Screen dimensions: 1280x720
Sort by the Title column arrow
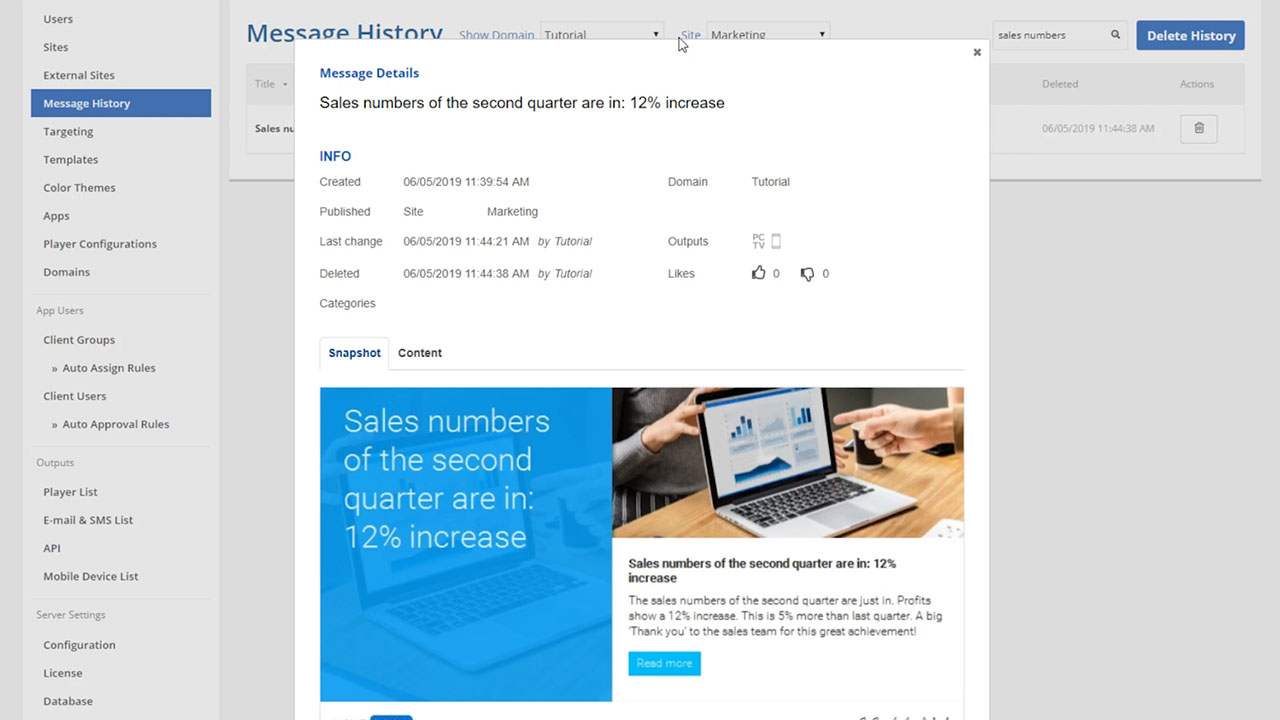tap(285, 85)
